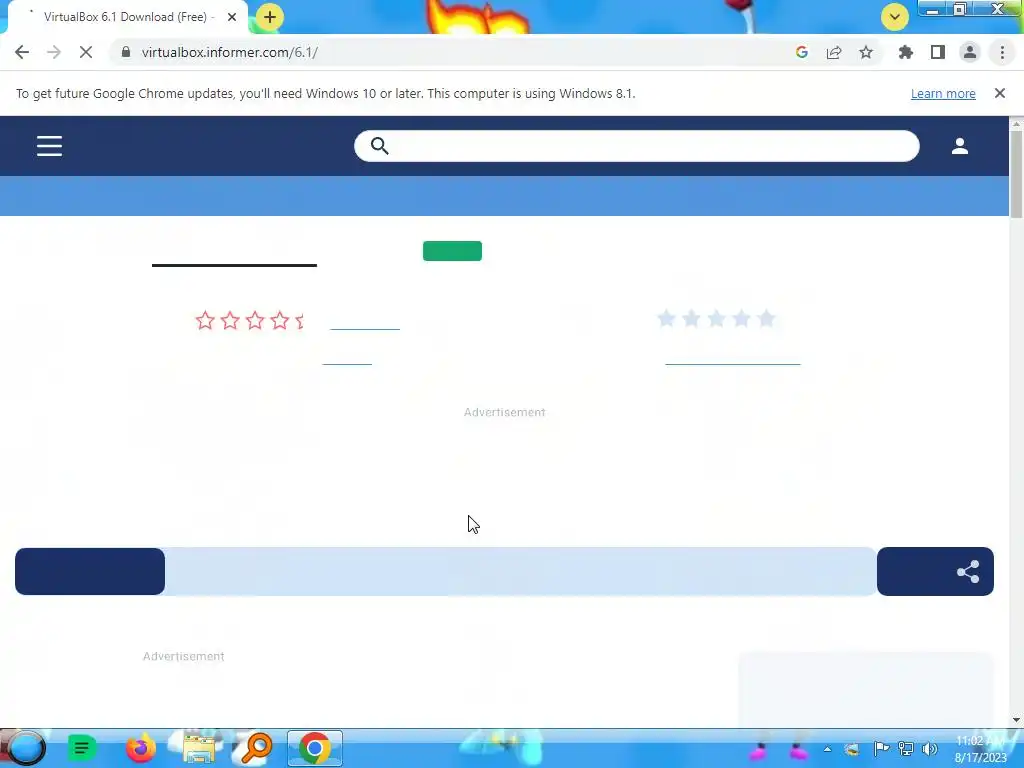Open File Explorer from taskbar

(x=199, y=748)
